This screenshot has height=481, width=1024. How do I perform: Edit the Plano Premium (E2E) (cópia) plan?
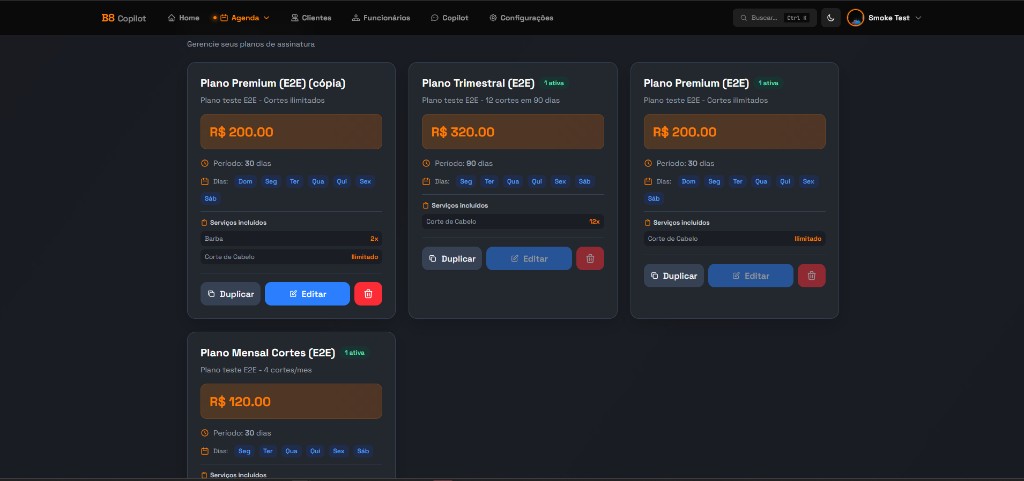pyautogui.click(x=307, y=294)
